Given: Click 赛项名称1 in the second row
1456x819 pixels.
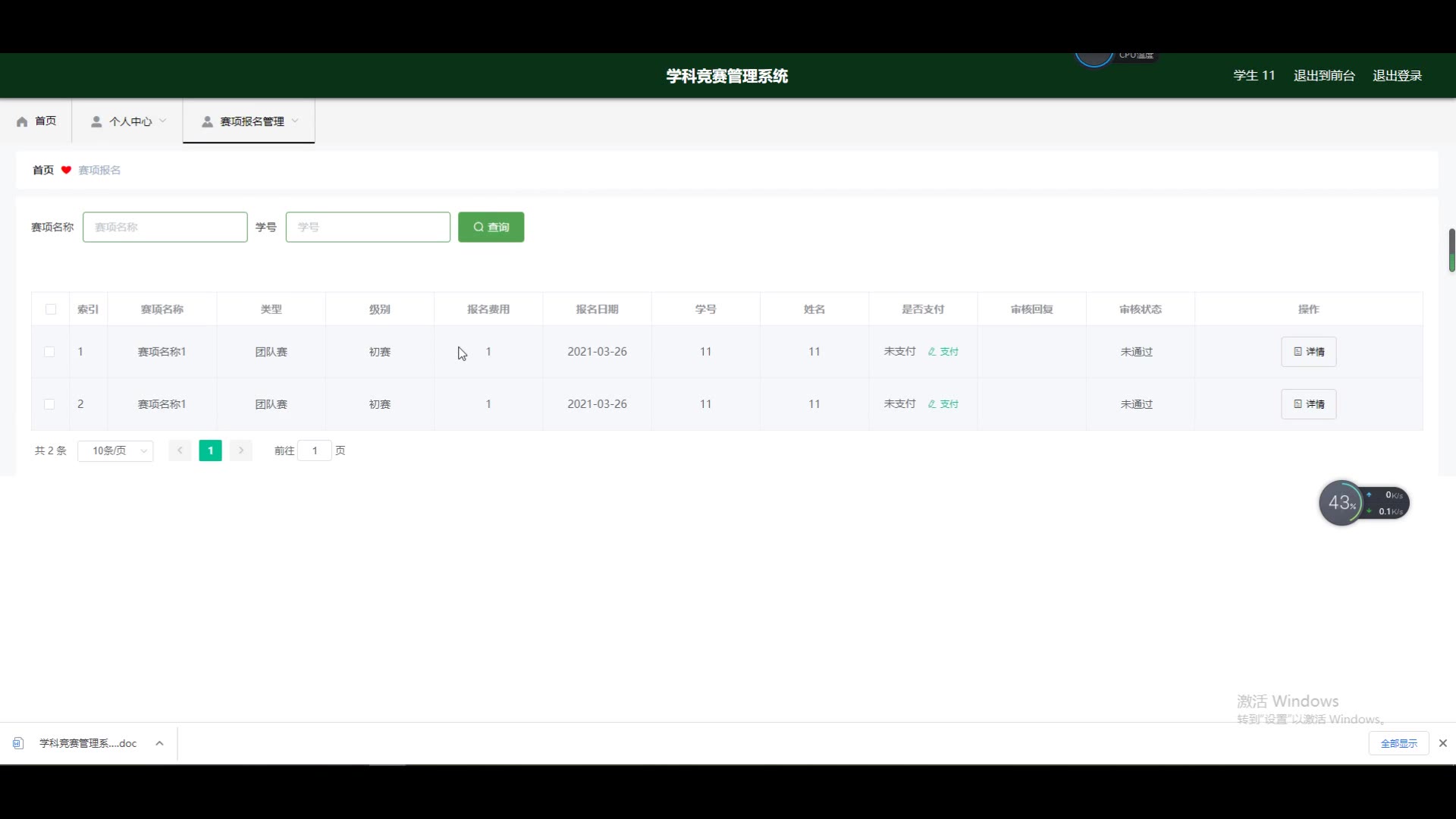Looking at the screenshot, I should click(x=162, y=404).
